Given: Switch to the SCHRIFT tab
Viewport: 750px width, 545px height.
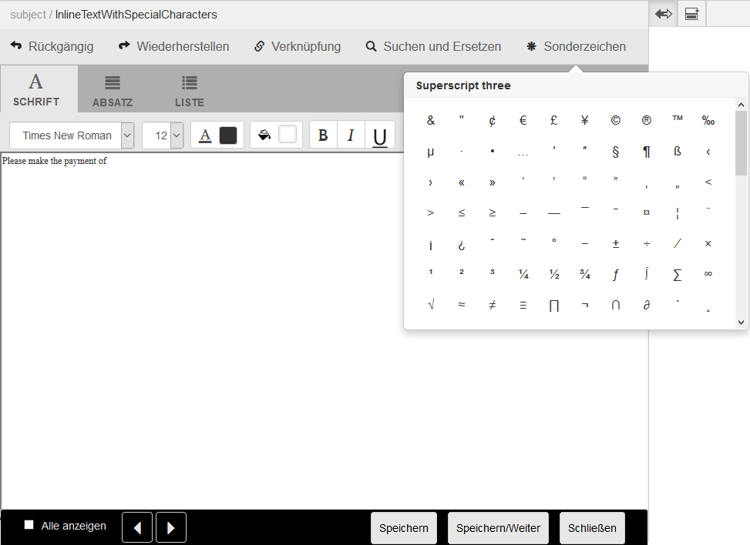Looking at the screenshot, I should coord(36,89).
